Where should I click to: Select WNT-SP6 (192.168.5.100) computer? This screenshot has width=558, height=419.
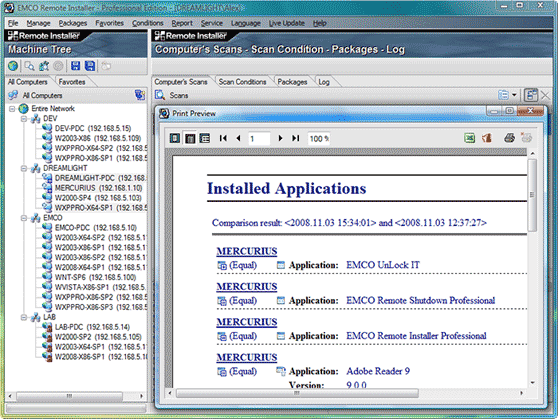(x=95, y=277)
